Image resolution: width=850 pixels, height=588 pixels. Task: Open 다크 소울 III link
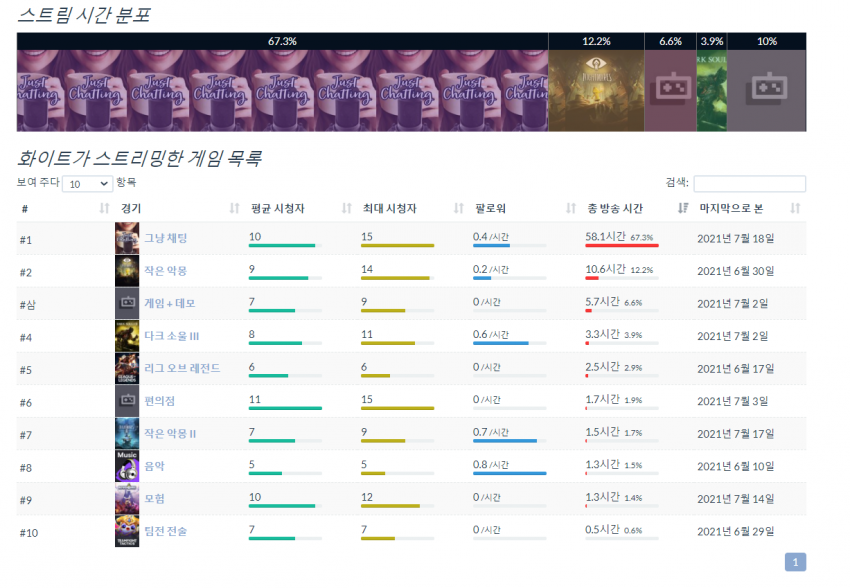tap(171, 336)
